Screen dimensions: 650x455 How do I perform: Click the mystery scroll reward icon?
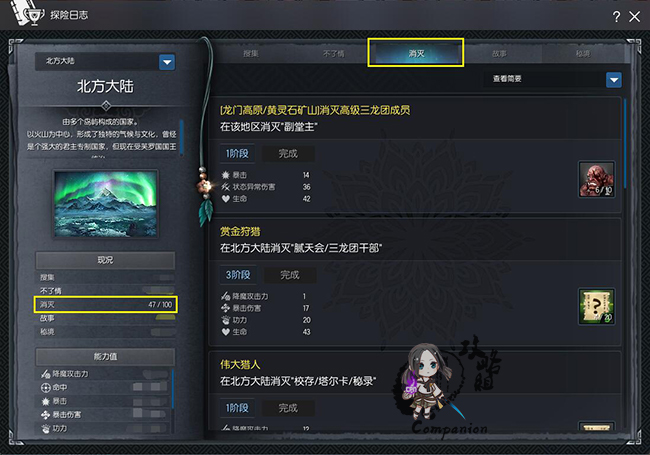(x=597, y=307)
